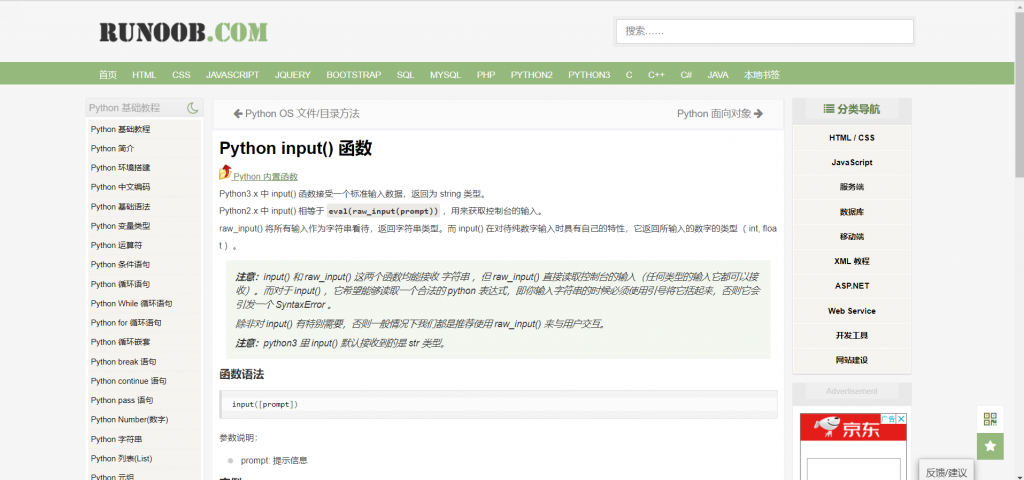
Task: Click the QR code icon
Action: (x=990, y=419)
